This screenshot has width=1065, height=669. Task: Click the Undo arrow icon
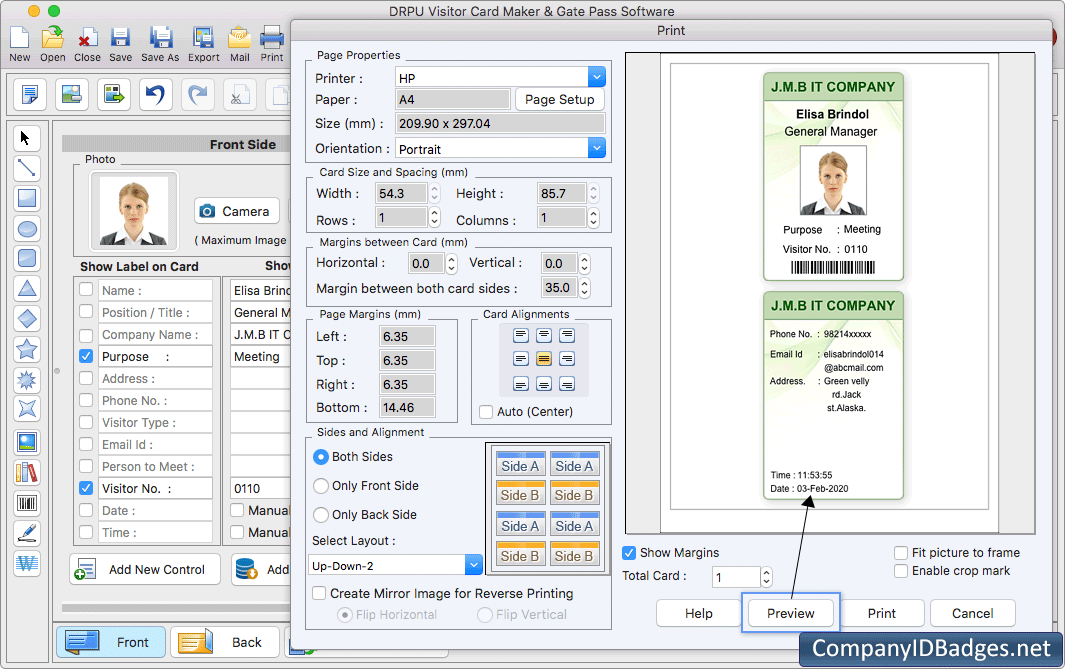pyautogui.click(x=156, y=94)
